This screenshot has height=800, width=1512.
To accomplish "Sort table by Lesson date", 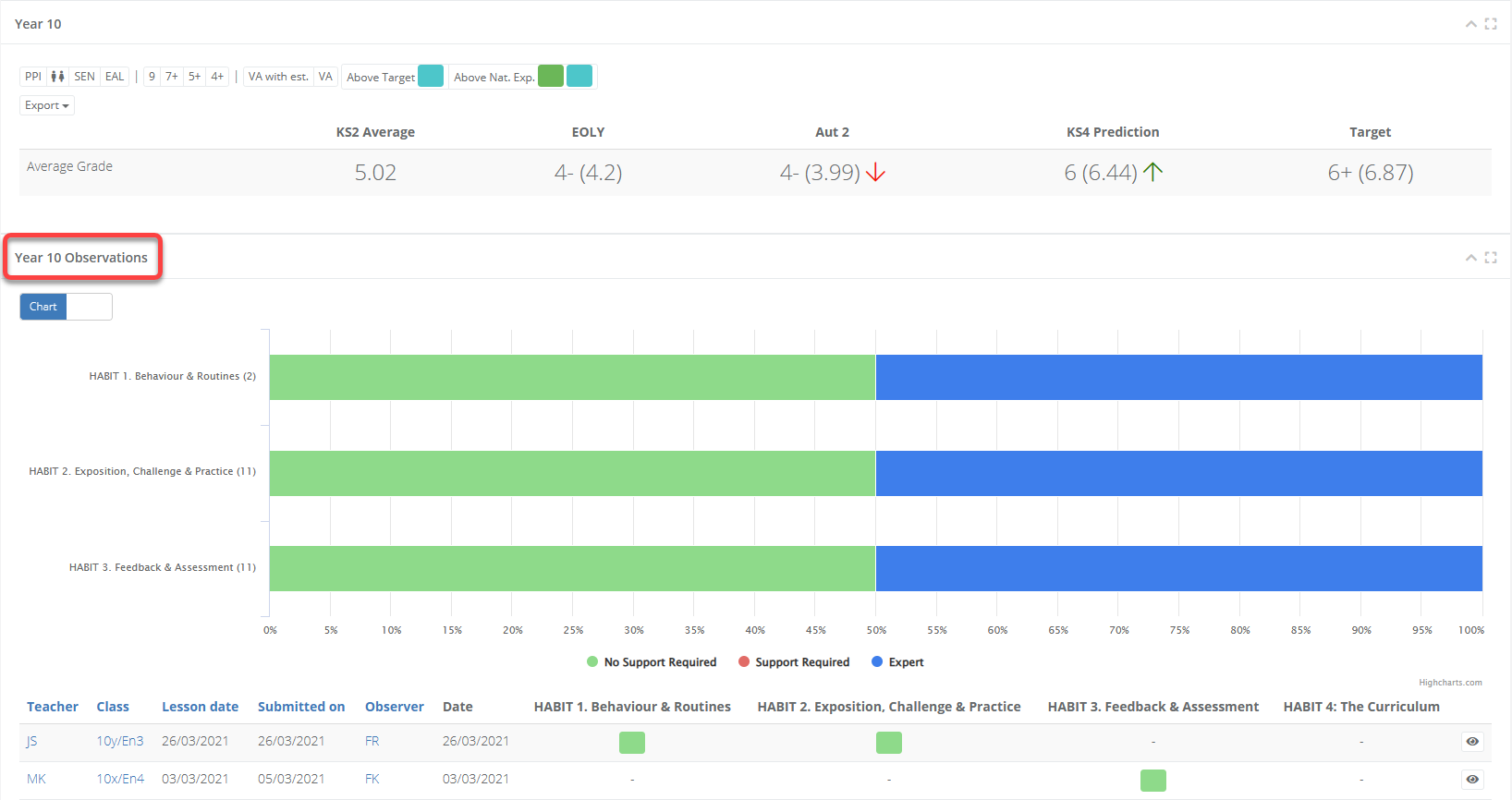I will tap(200, 707).
